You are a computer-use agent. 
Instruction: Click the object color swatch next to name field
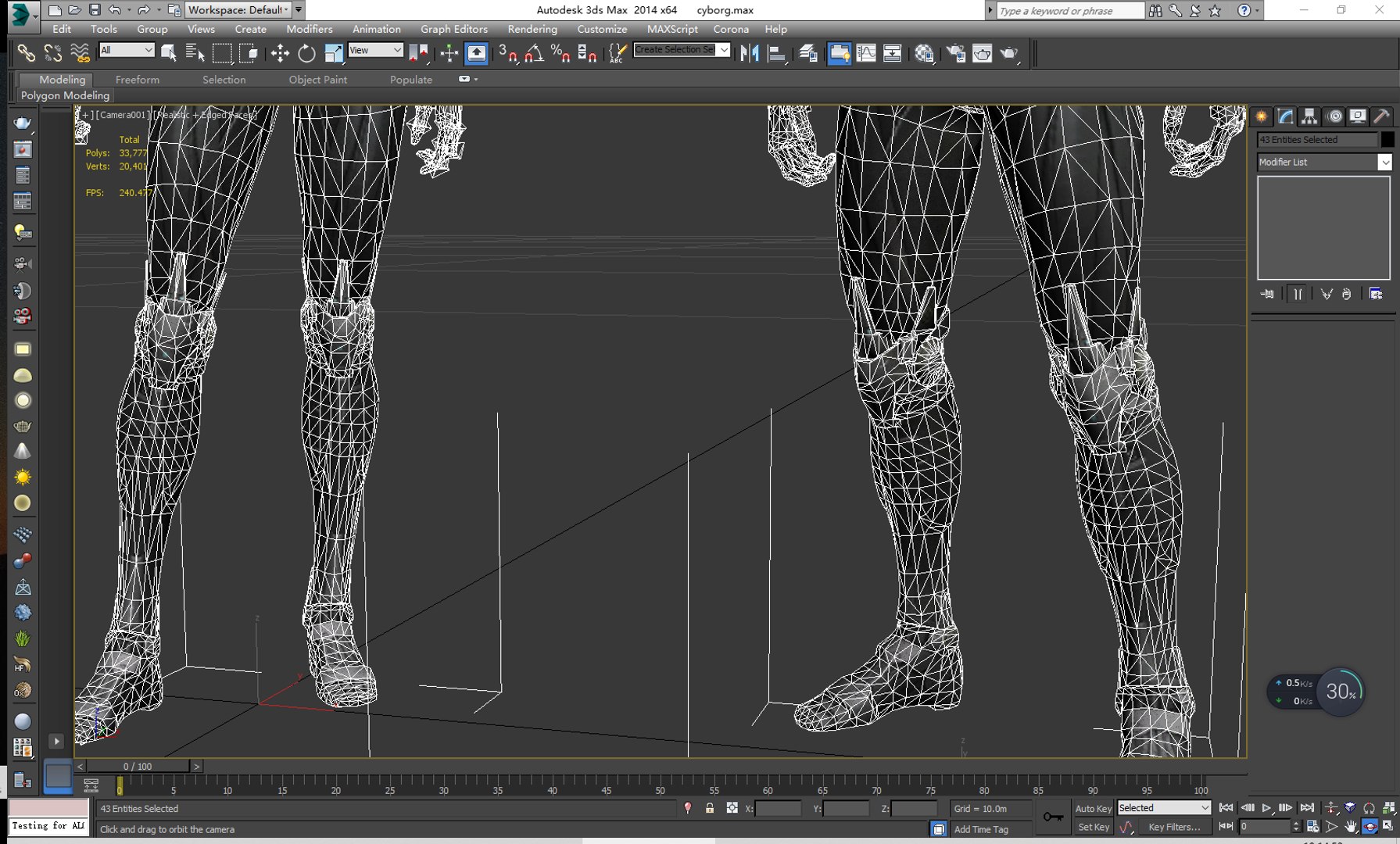pyautogui.click(x=1387, y=139)
